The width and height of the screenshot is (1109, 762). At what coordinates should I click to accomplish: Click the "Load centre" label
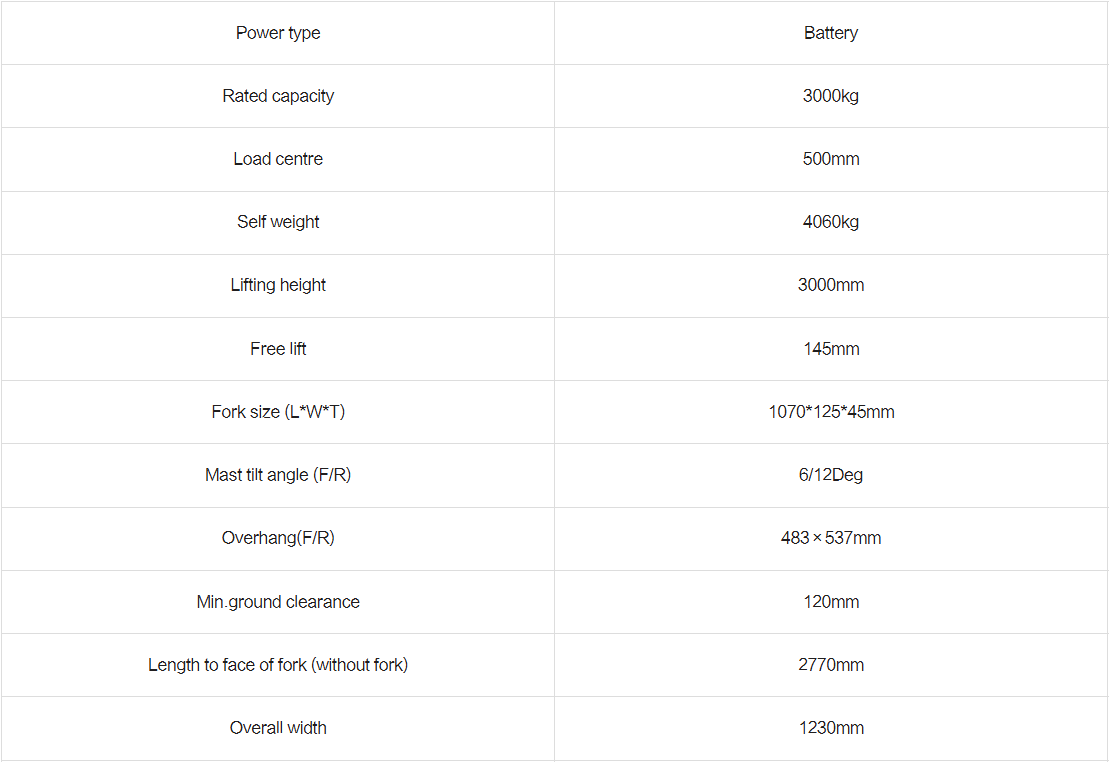tap(278, 159)
